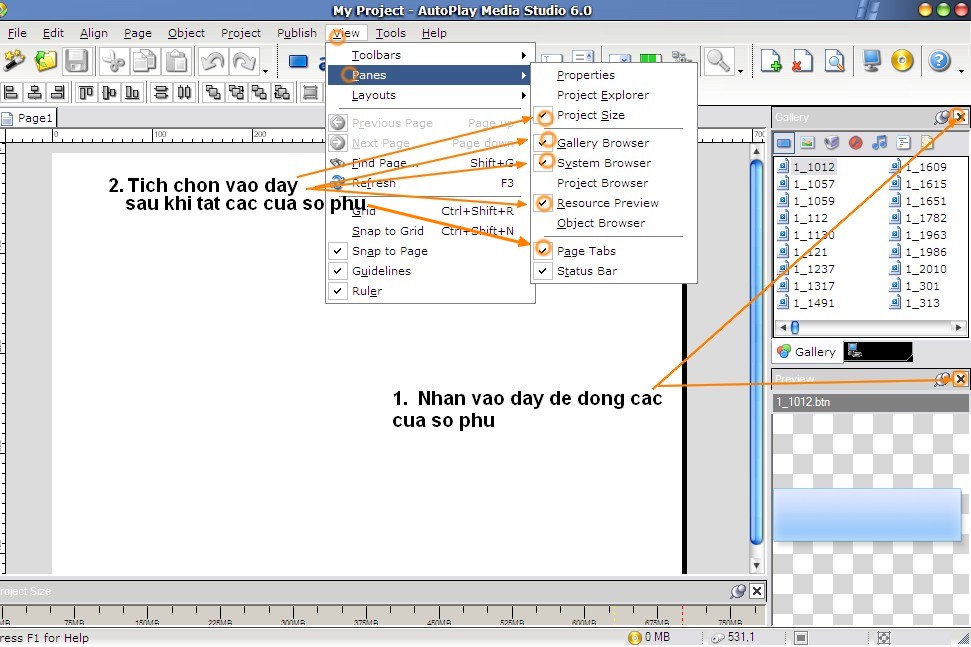
Task: Click the Add Page icon
Action: pyautogui.click(x=771, y=61)
